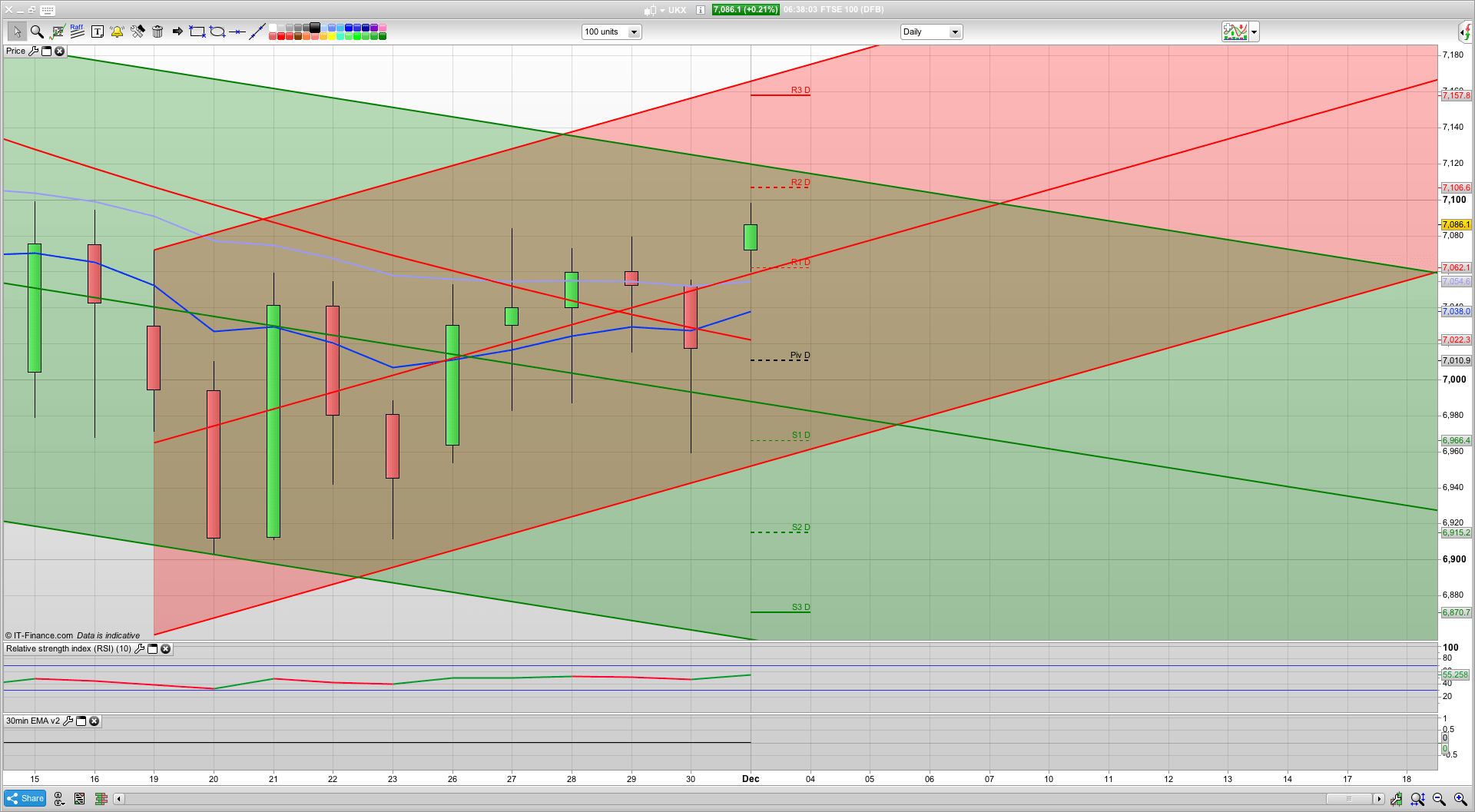1475x812 pixels.
Task: Click the Share button
Action: point(25,799)
